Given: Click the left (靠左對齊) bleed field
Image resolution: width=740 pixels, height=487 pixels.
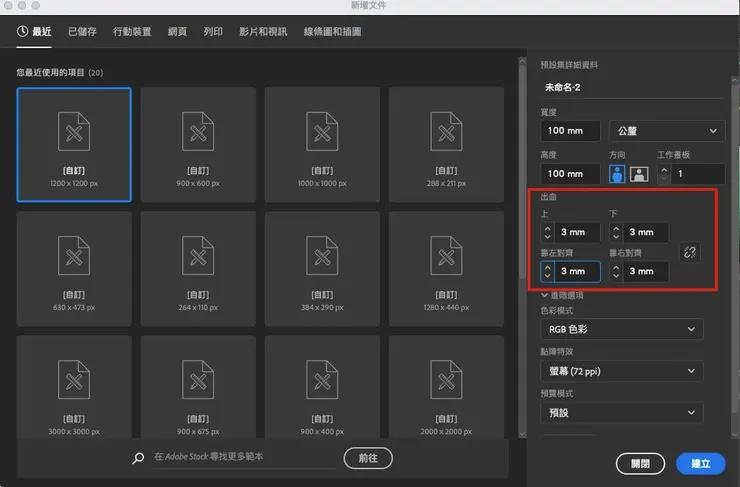Looking at the screenshot, I should pos(577,271).
